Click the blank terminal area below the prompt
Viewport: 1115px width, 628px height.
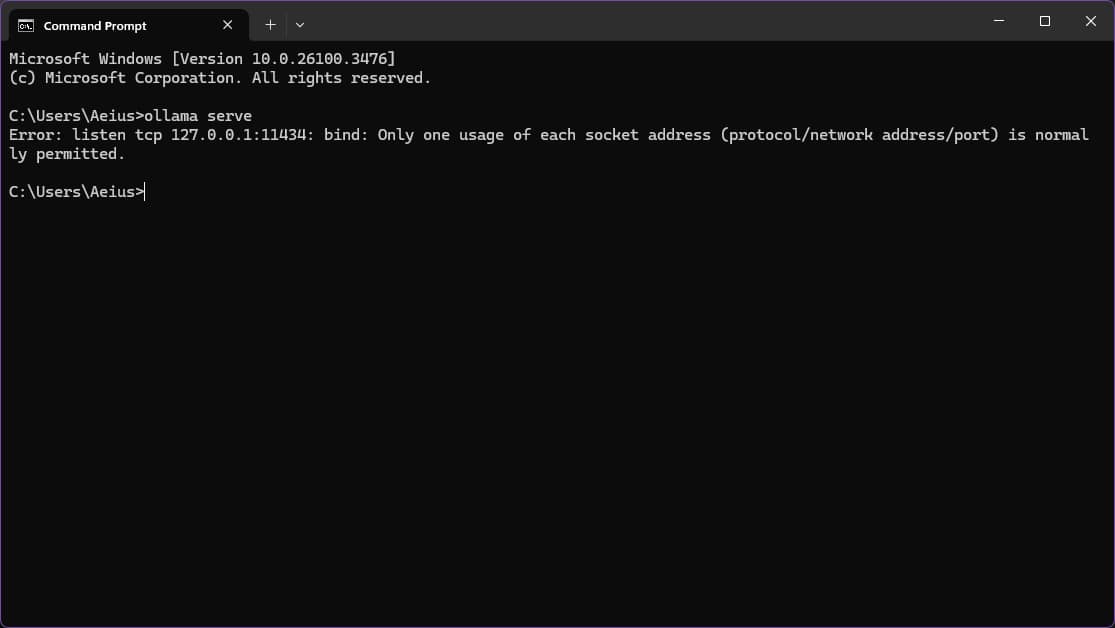[558, 413]
